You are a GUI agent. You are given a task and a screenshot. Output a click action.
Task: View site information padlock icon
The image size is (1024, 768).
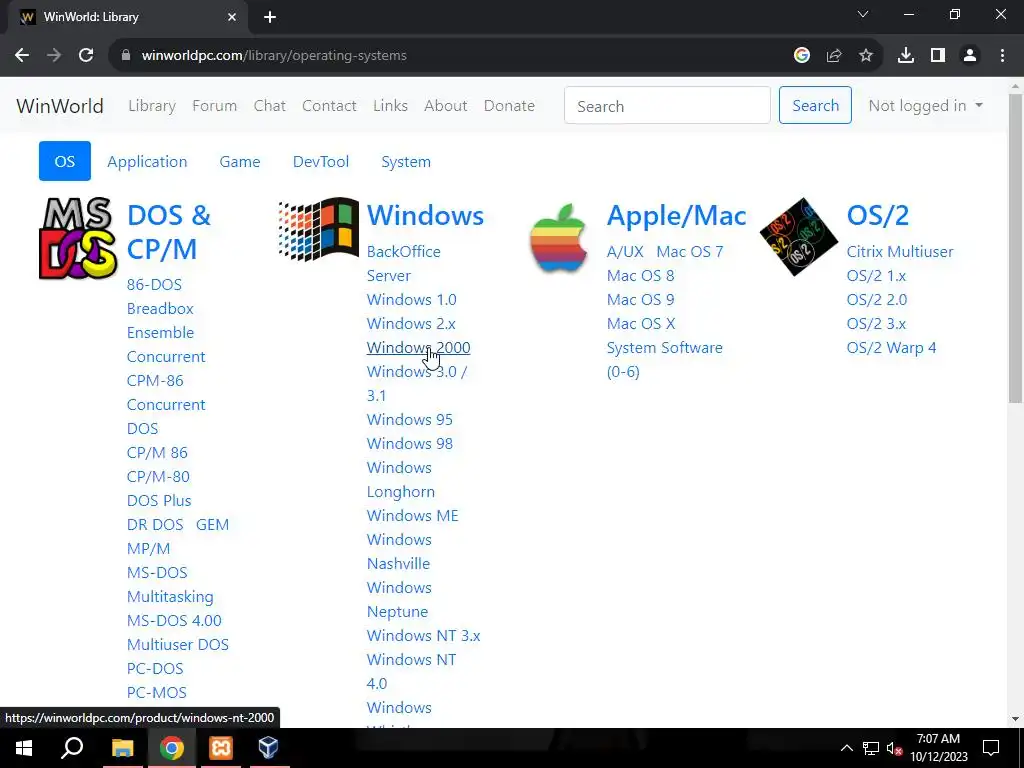pyautogui.click(x=126, y=56)
